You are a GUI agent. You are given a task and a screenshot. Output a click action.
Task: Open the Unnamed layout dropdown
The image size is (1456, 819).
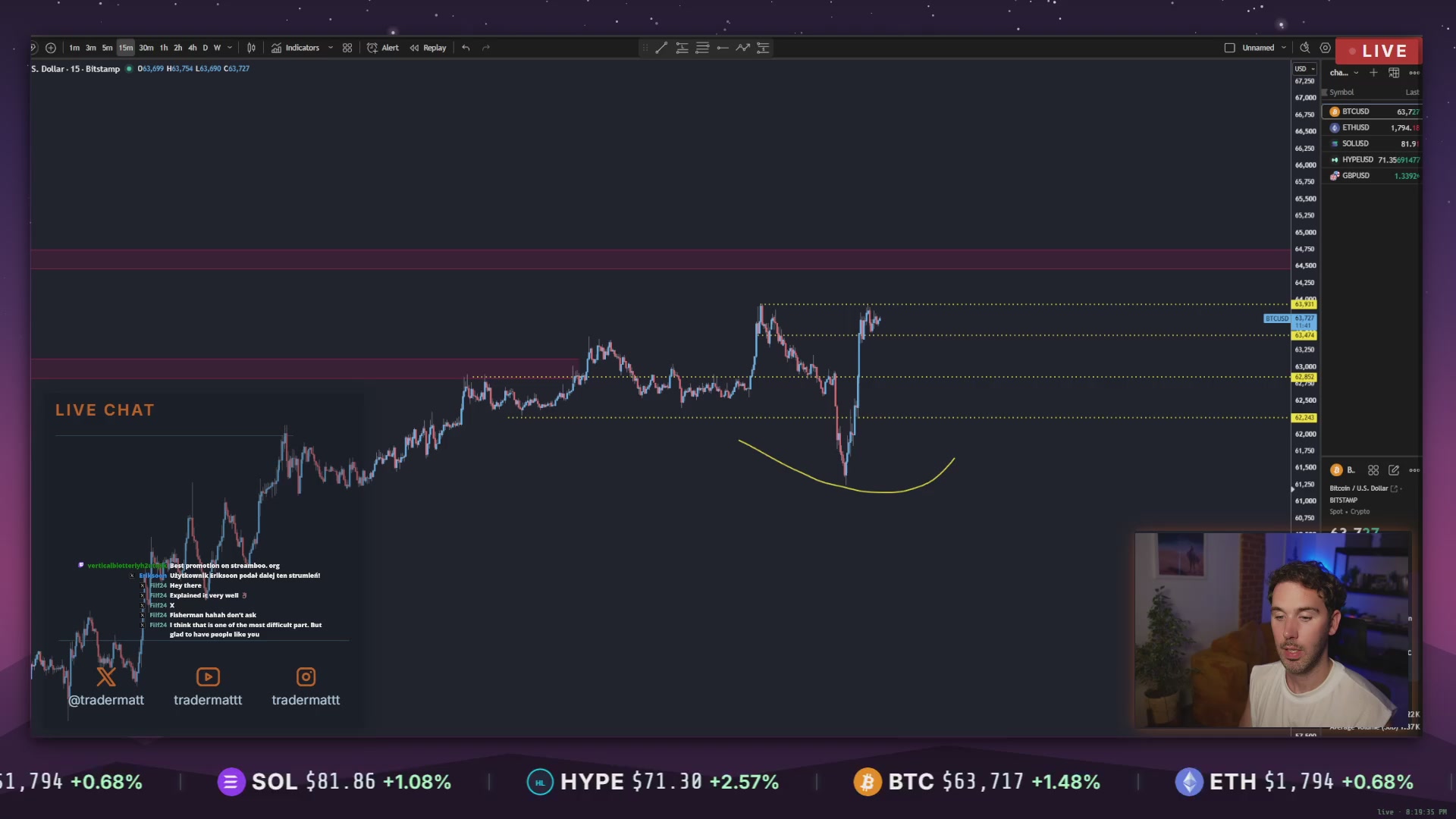(1264, 48)
